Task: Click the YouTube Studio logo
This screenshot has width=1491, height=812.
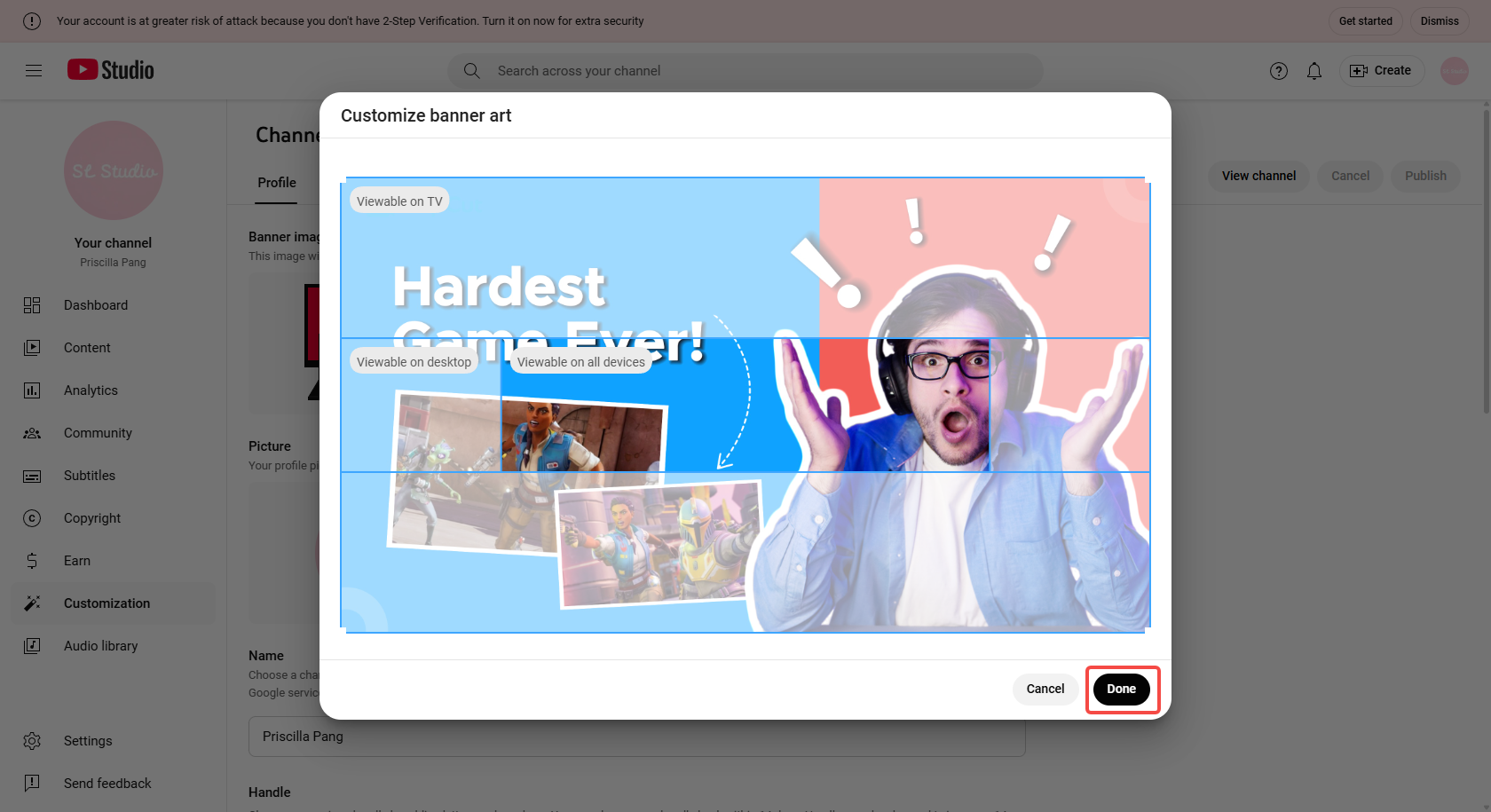Action: (x=110, y=70)
